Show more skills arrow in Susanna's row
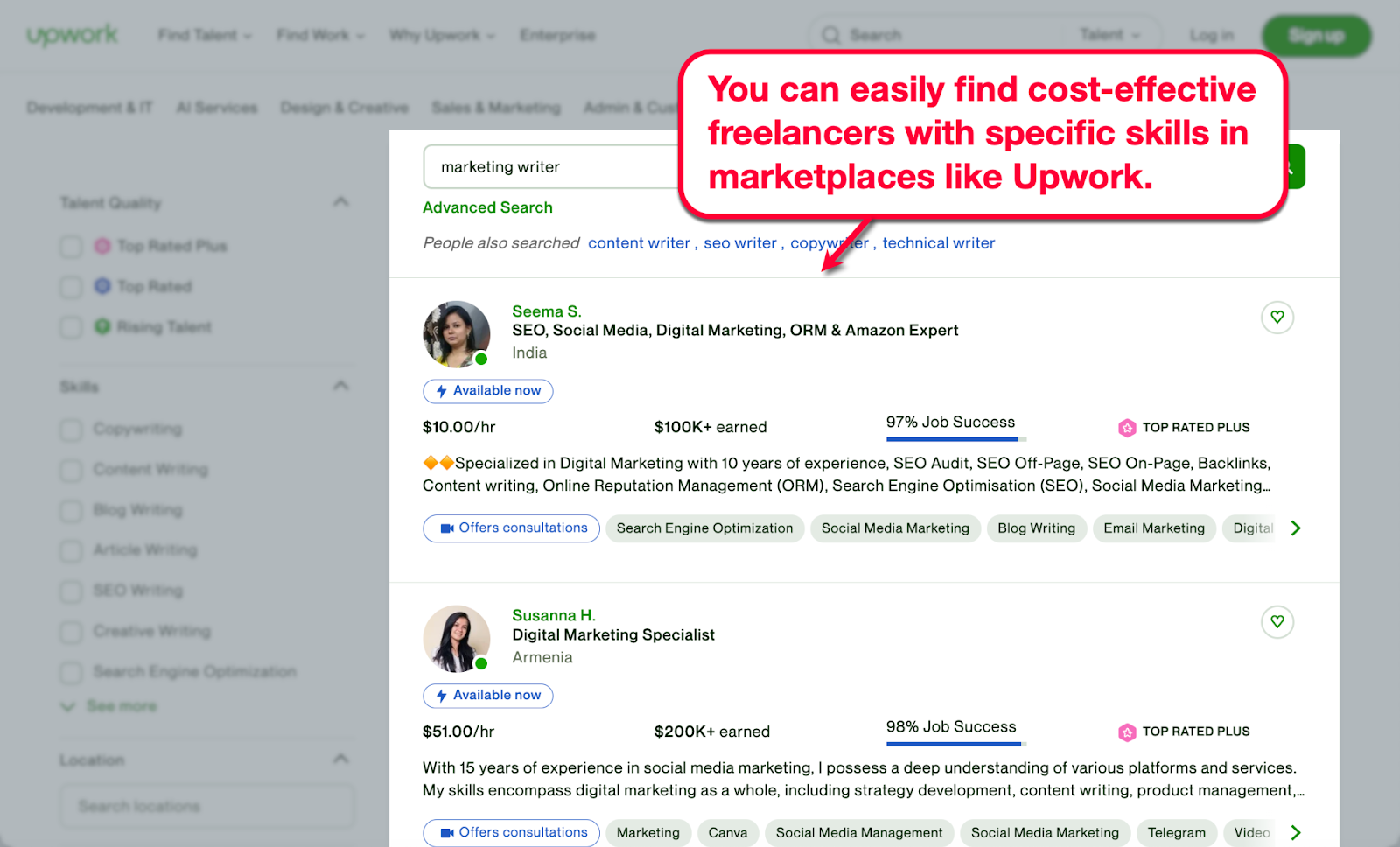The width and height of the screenshot is (1400, 847). tap(1296, 832)
